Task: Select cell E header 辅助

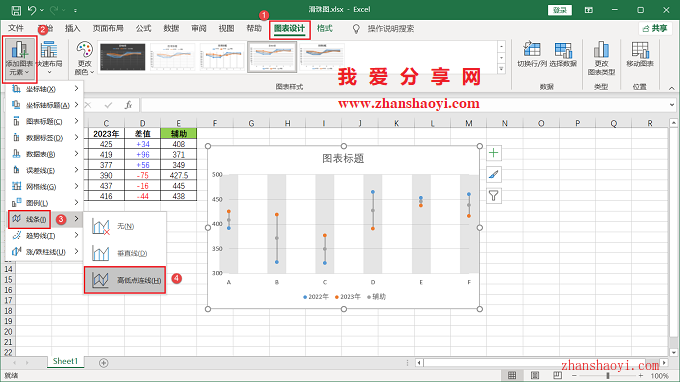Action: (x=178, y=134)
